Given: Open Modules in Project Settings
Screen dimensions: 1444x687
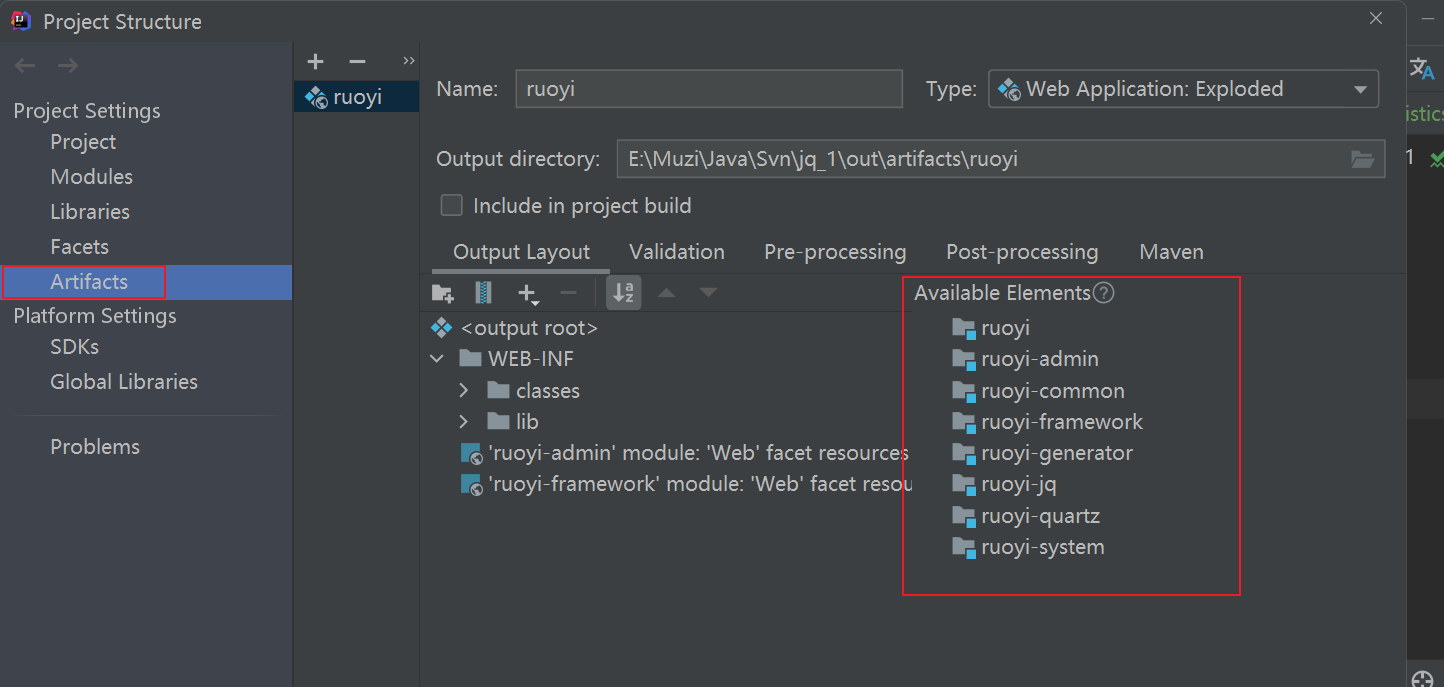Looking at the screenshot, I should (x=91, y=177).
